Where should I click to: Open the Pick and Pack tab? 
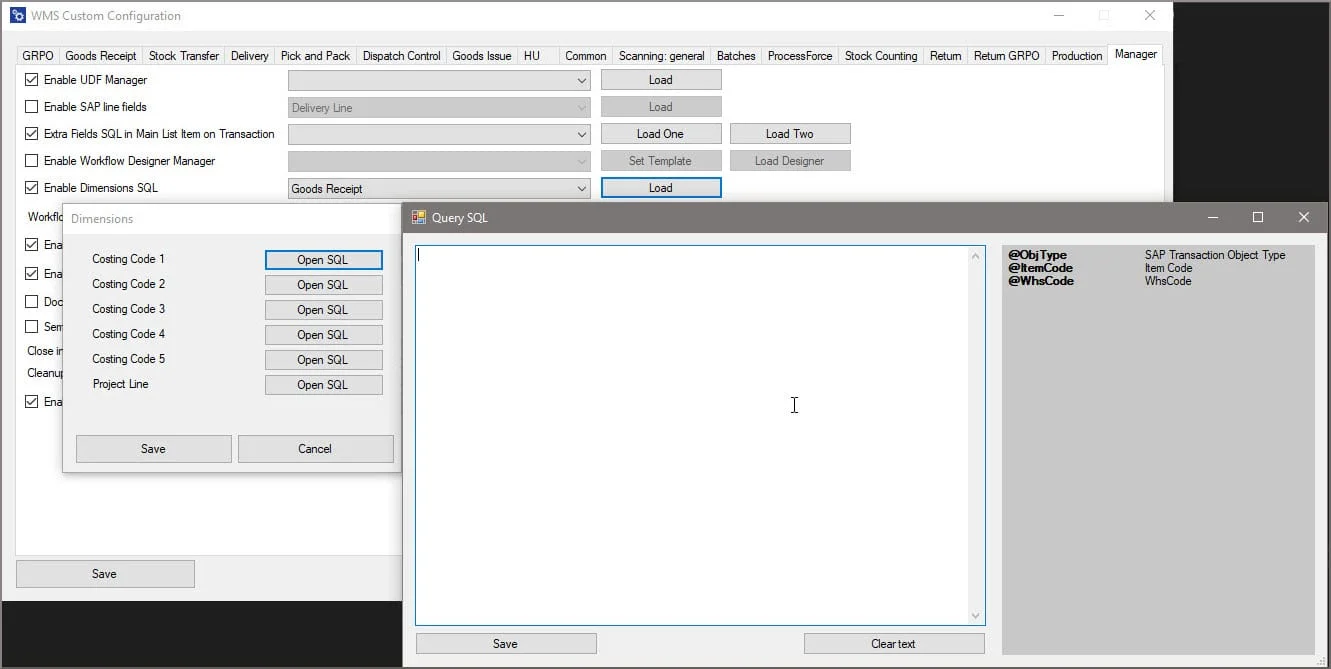316,56
